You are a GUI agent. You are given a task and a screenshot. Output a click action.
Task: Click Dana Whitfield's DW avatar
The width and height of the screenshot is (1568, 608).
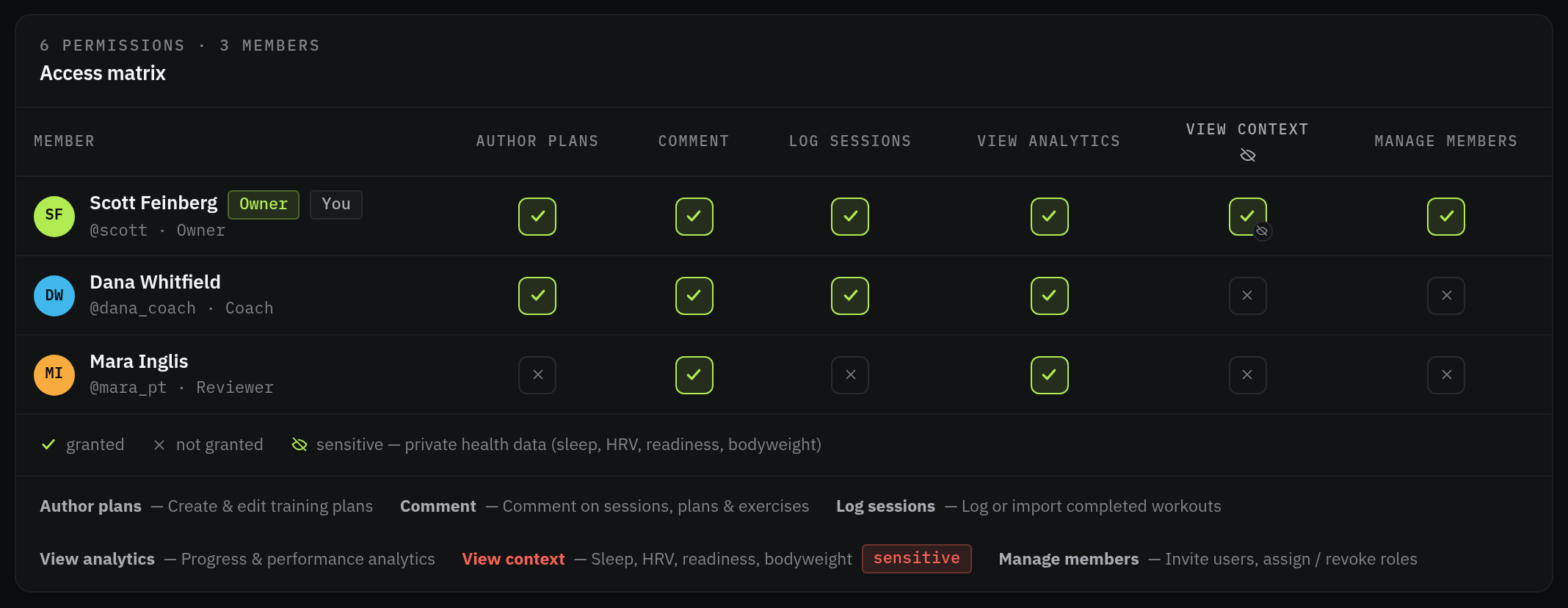54,295
